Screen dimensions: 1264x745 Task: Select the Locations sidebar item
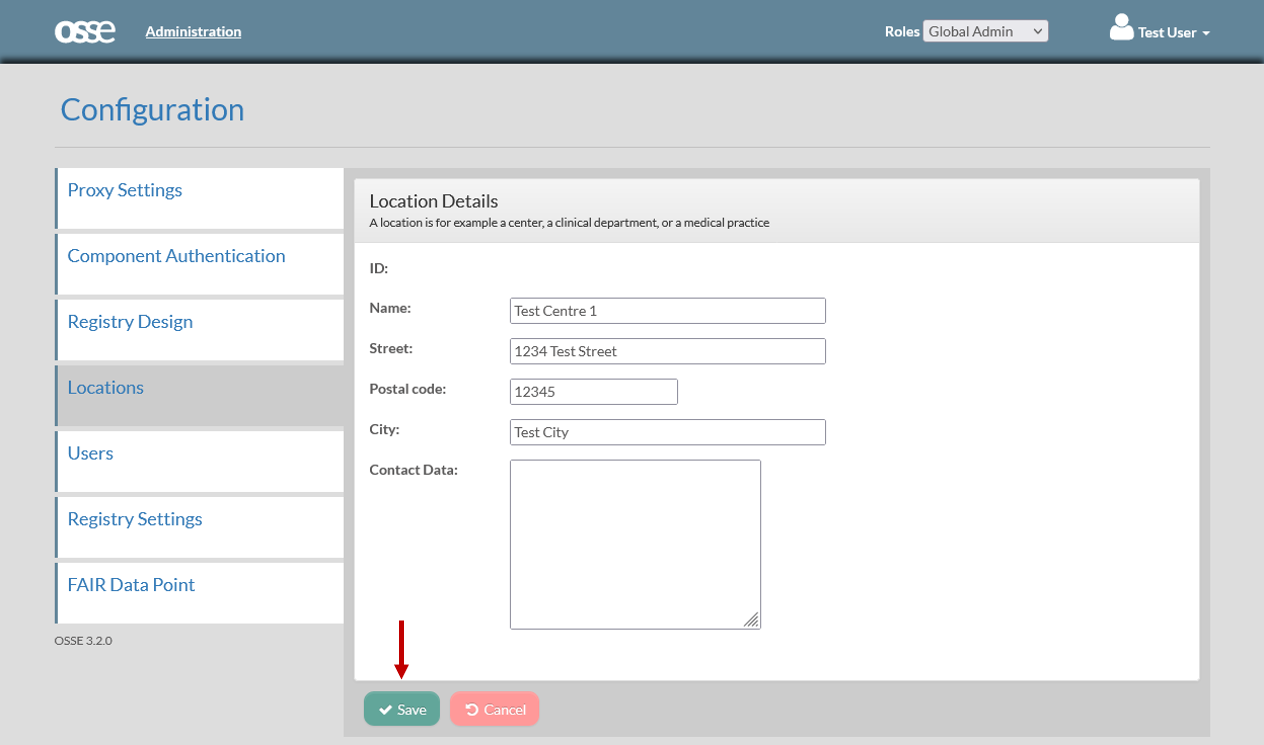(199, 396)
